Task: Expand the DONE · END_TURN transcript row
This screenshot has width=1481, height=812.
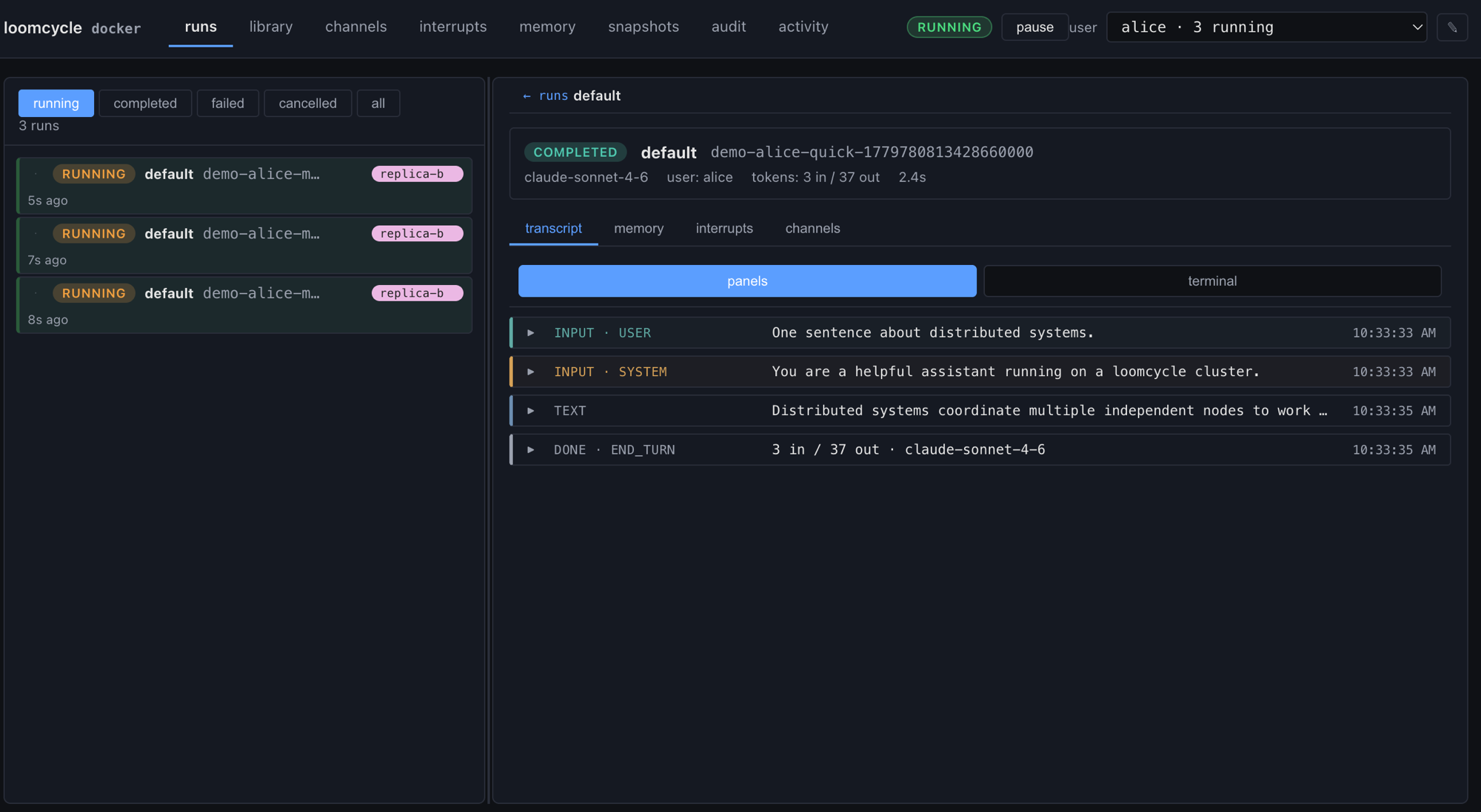Action: (x=980, y=450)
